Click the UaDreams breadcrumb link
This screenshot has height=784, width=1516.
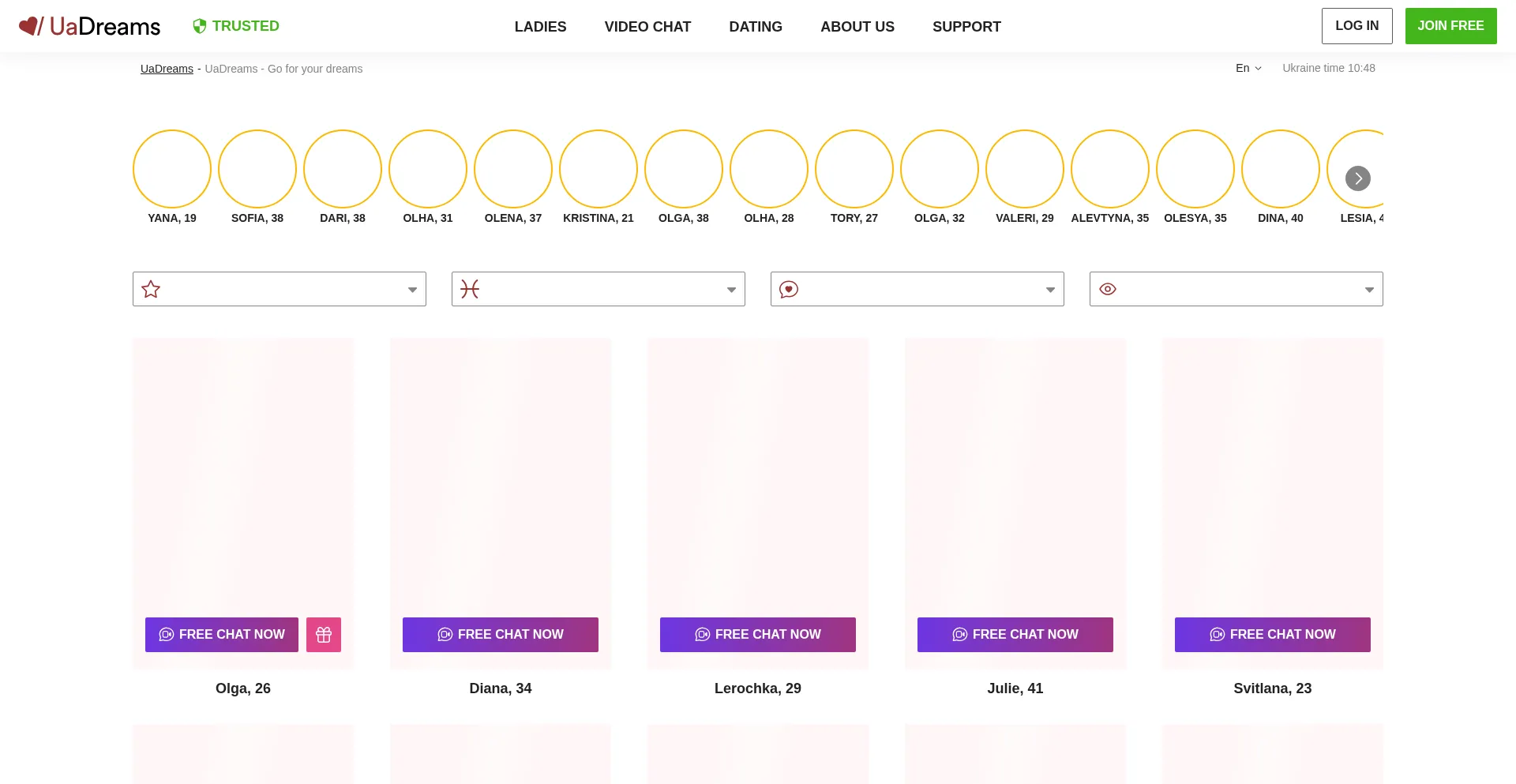click(x=167, y=69)
